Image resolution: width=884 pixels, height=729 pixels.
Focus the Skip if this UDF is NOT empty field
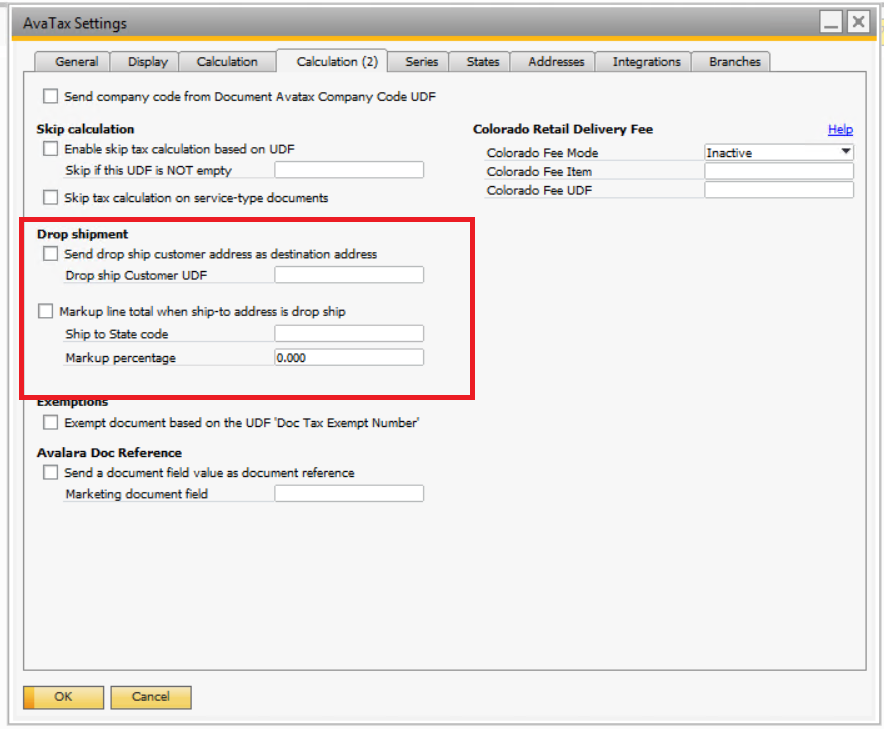pos(349,170)
